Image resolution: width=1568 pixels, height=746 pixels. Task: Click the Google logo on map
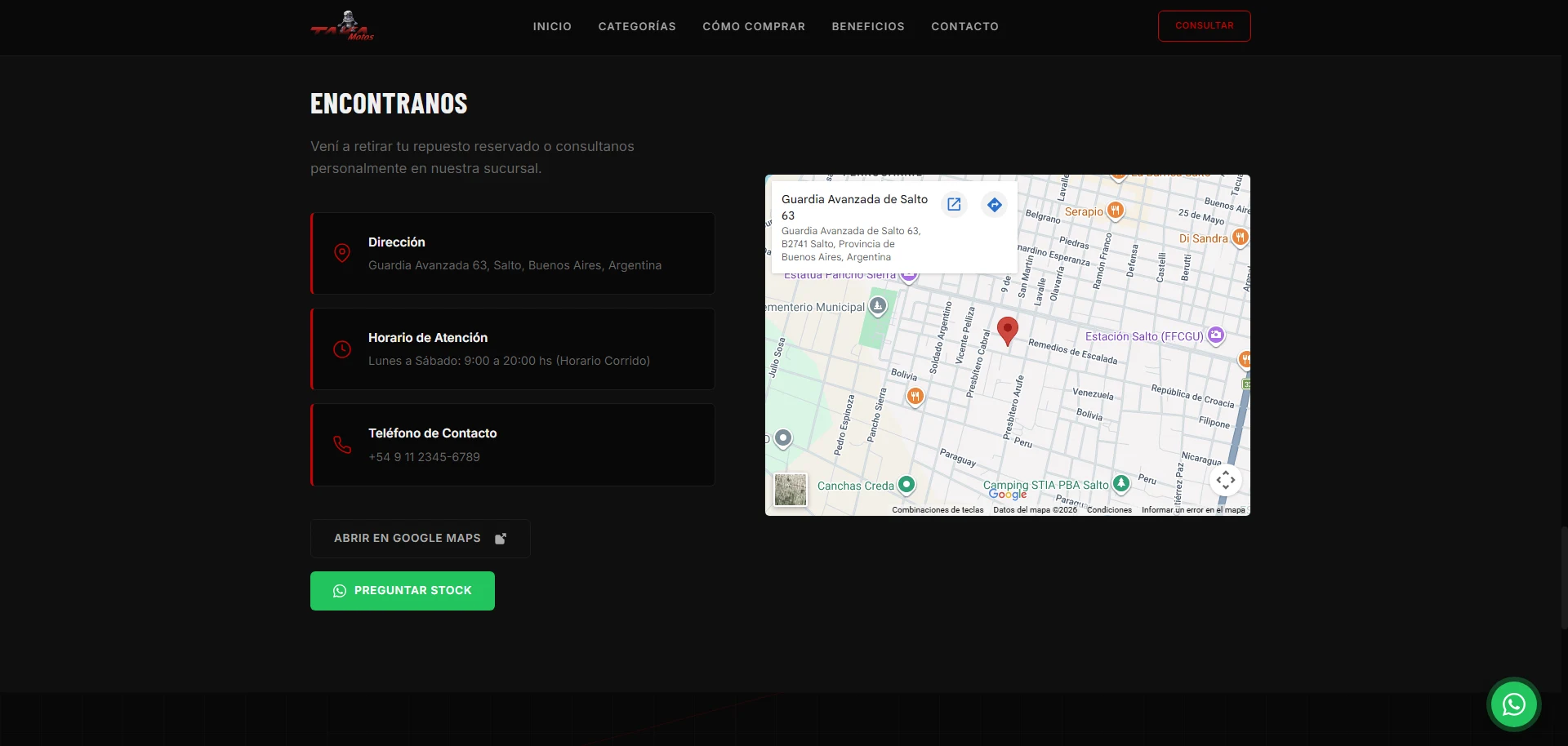1008,495
